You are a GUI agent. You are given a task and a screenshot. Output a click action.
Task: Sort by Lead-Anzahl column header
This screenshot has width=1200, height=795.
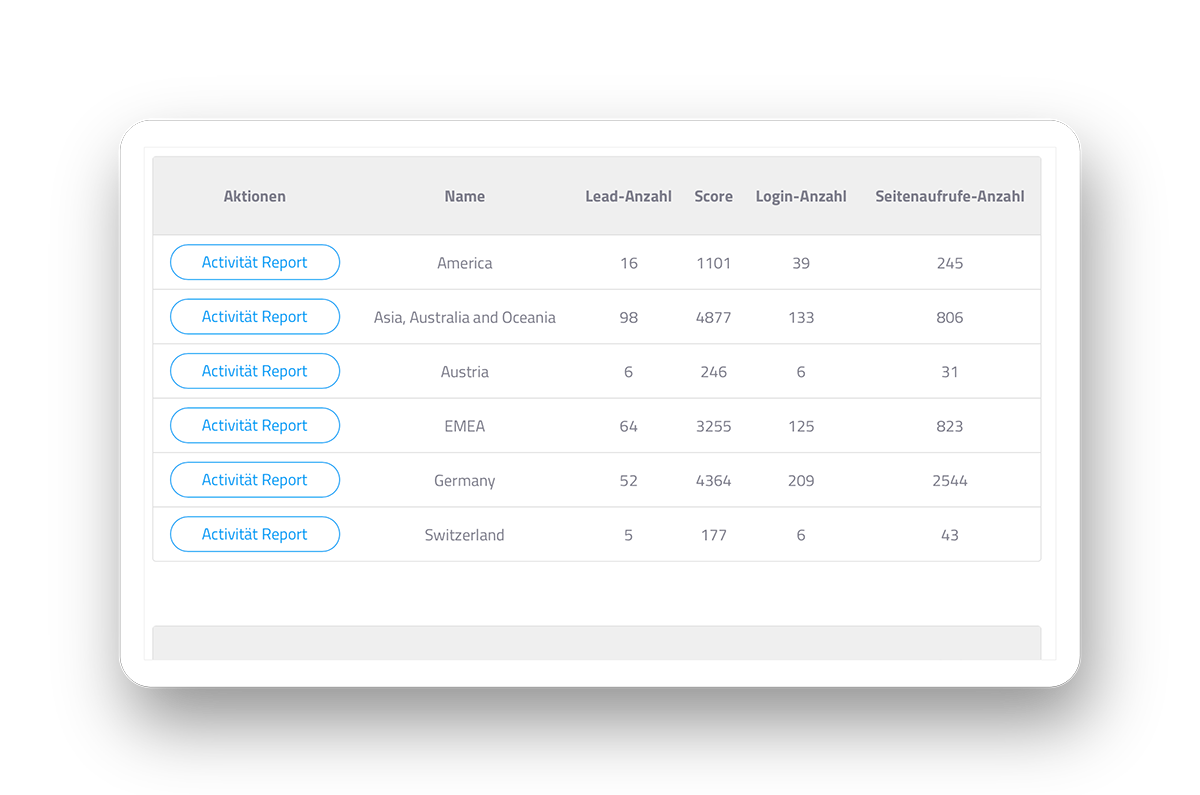(x=628, y=196)
